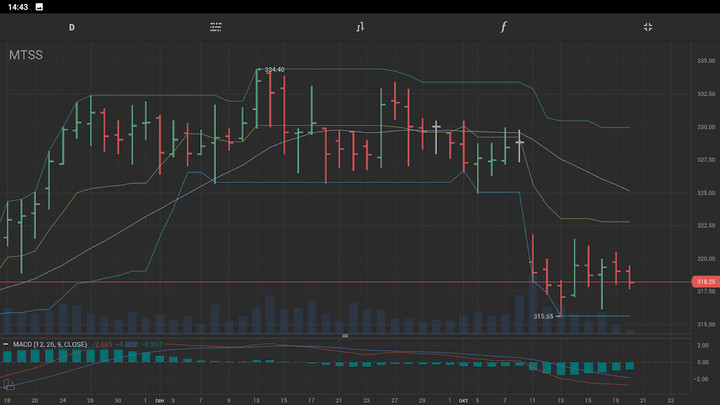
Task: Tap the -2.00 MACD axis label
Action: click(702, 379)
